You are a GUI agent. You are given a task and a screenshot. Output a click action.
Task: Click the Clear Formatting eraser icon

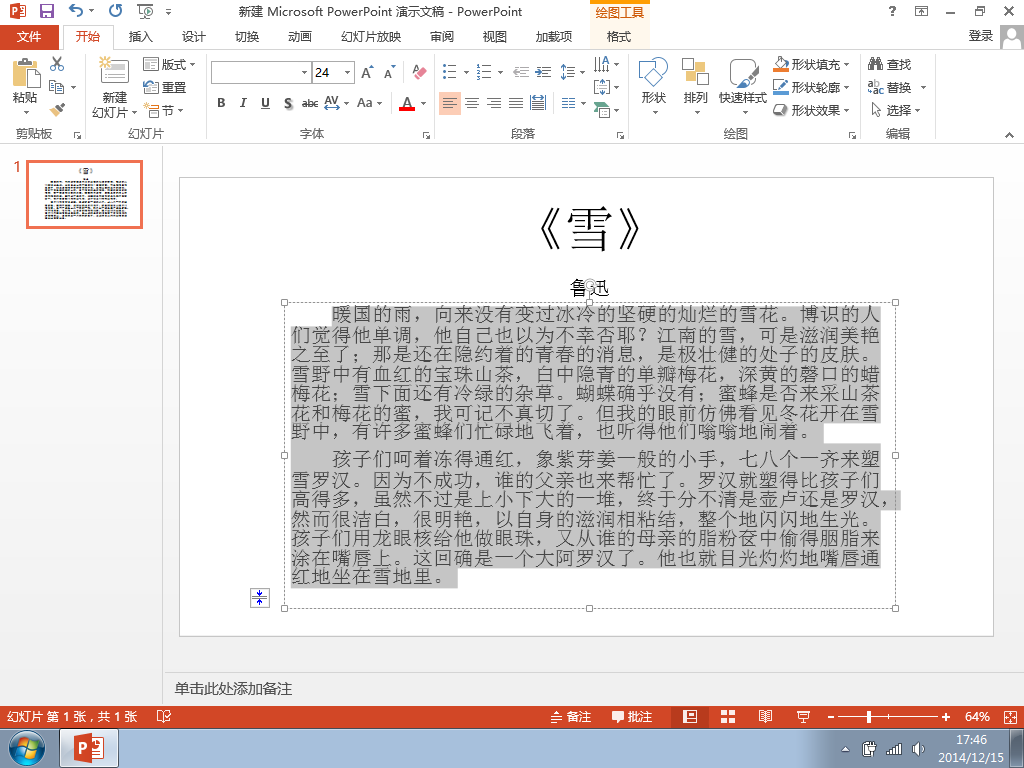(x=419, y=73)
